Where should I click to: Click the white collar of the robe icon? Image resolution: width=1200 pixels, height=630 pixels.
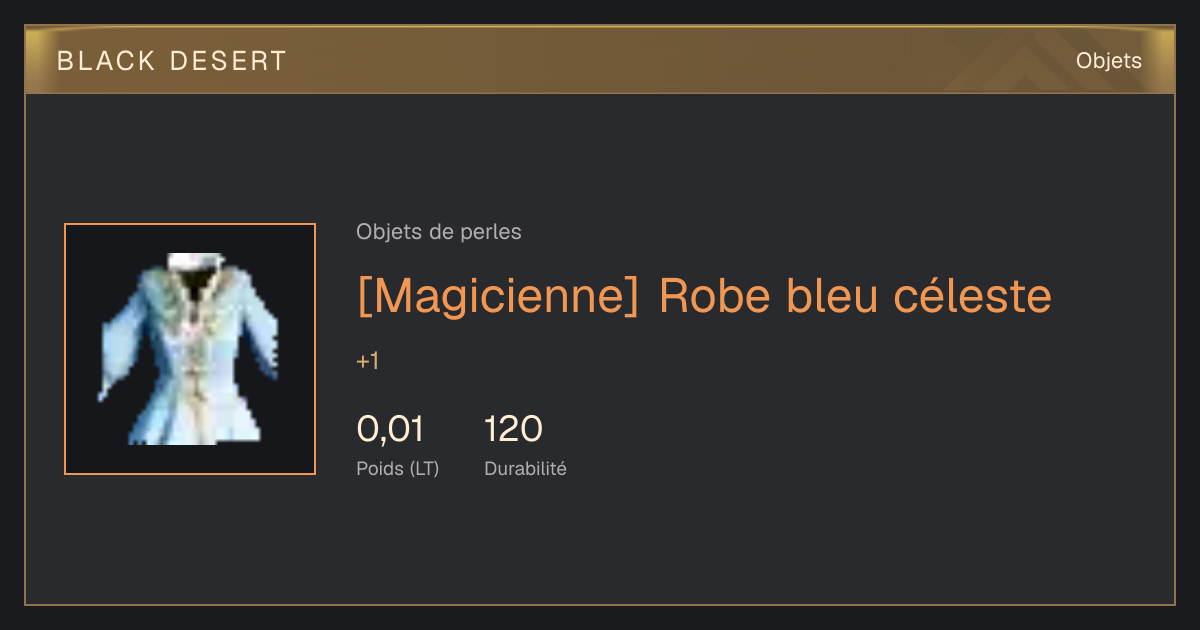tap(194, 261)
